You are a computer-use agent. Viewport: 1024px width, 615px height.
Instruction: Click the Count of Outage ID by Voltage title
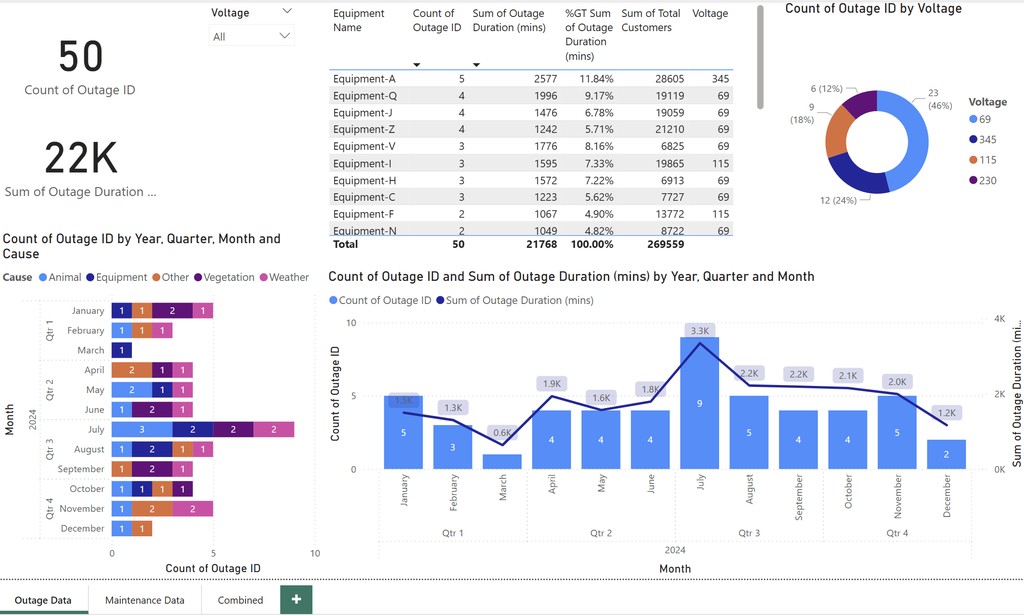point(873,8)
